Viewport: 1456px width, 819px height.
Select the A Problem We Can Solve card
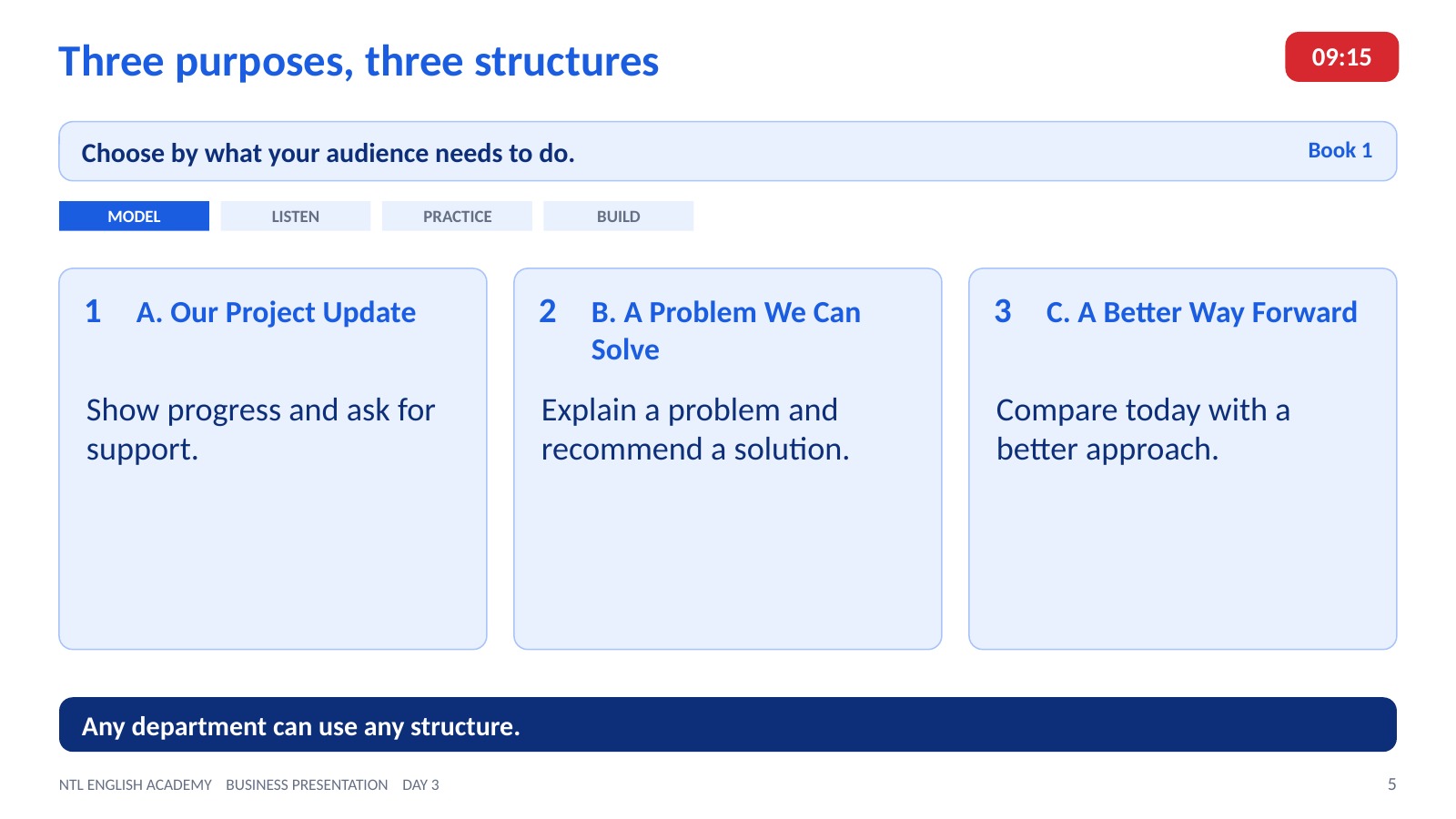(728, 459)
